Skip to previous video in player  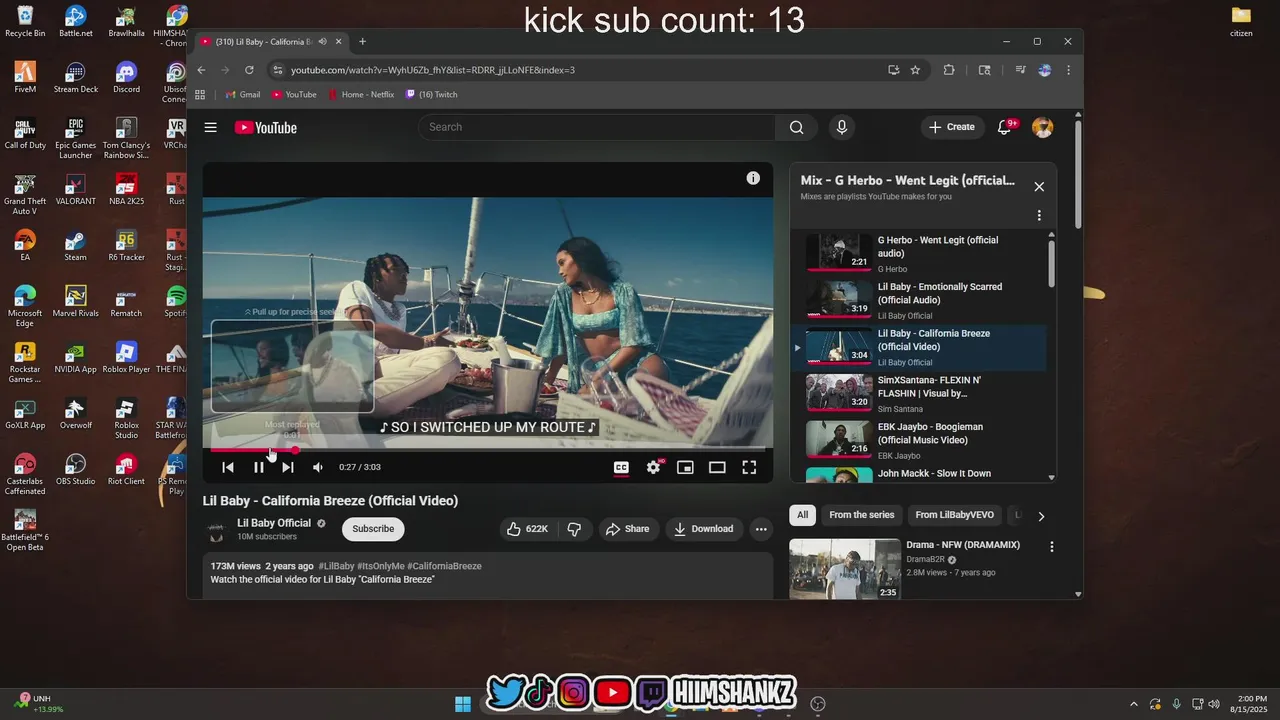[228, 467]
